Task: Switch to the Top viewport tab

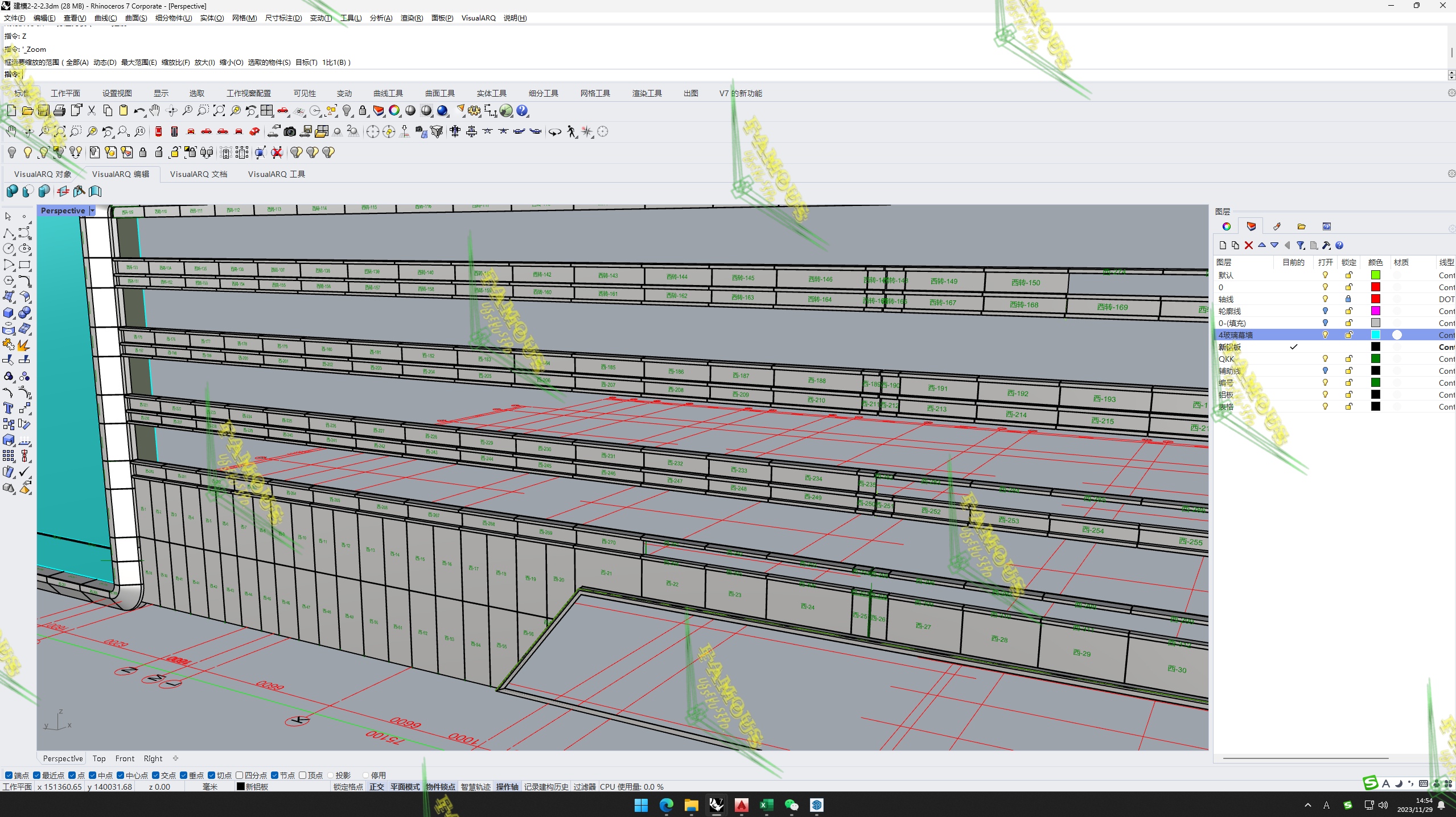Action: tap(99, 758)
